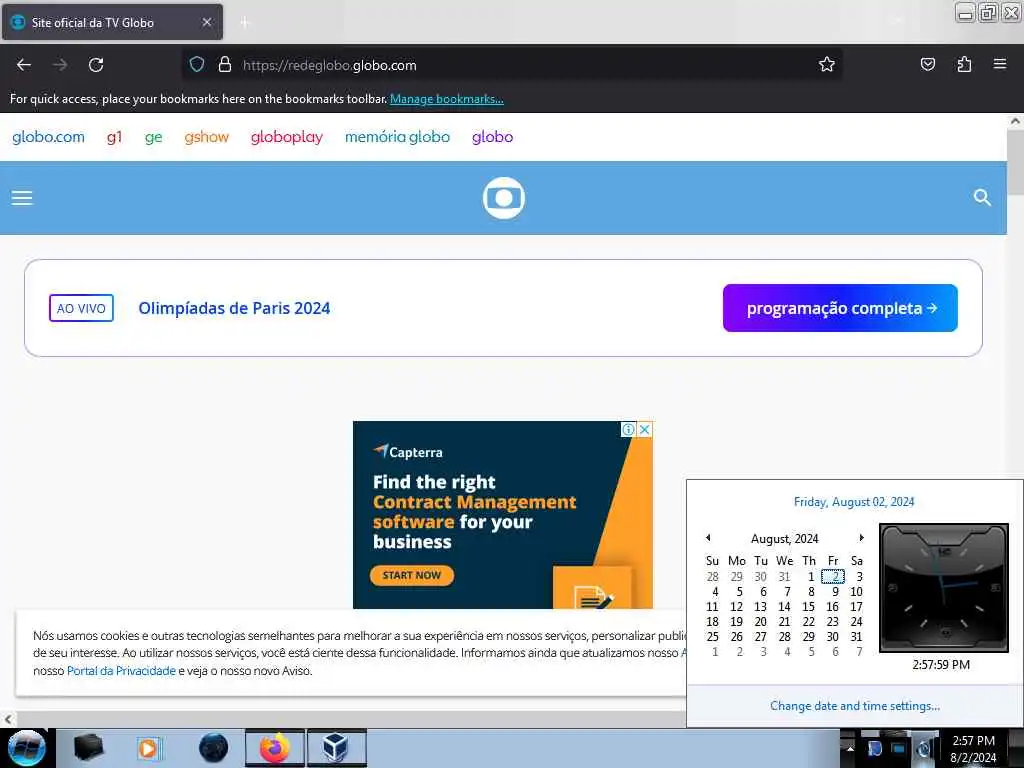This screenshot has height=768, width=1024.
Task: Open the Extensions puzzle icon
Action: click(x=964, y=65)
